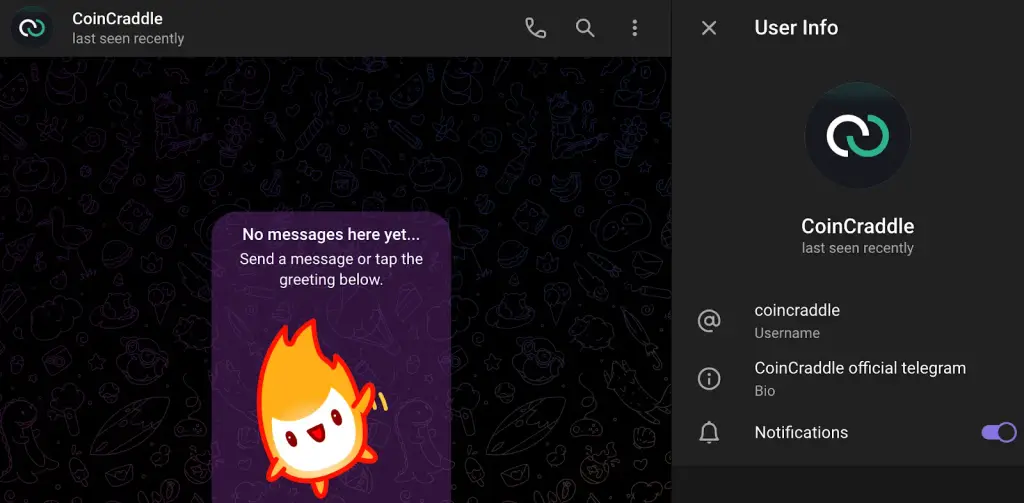Click the CoinCraddle name in chat header
The height and width of the screenshot is (503, 1024).
118,18
